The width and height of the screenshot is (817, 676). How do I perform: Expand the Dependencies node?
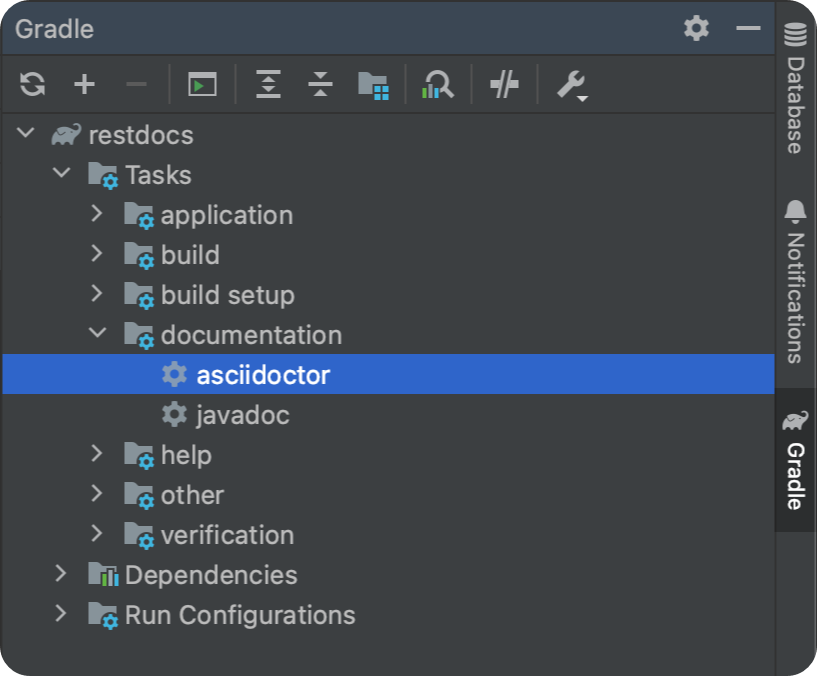(61, 573)
